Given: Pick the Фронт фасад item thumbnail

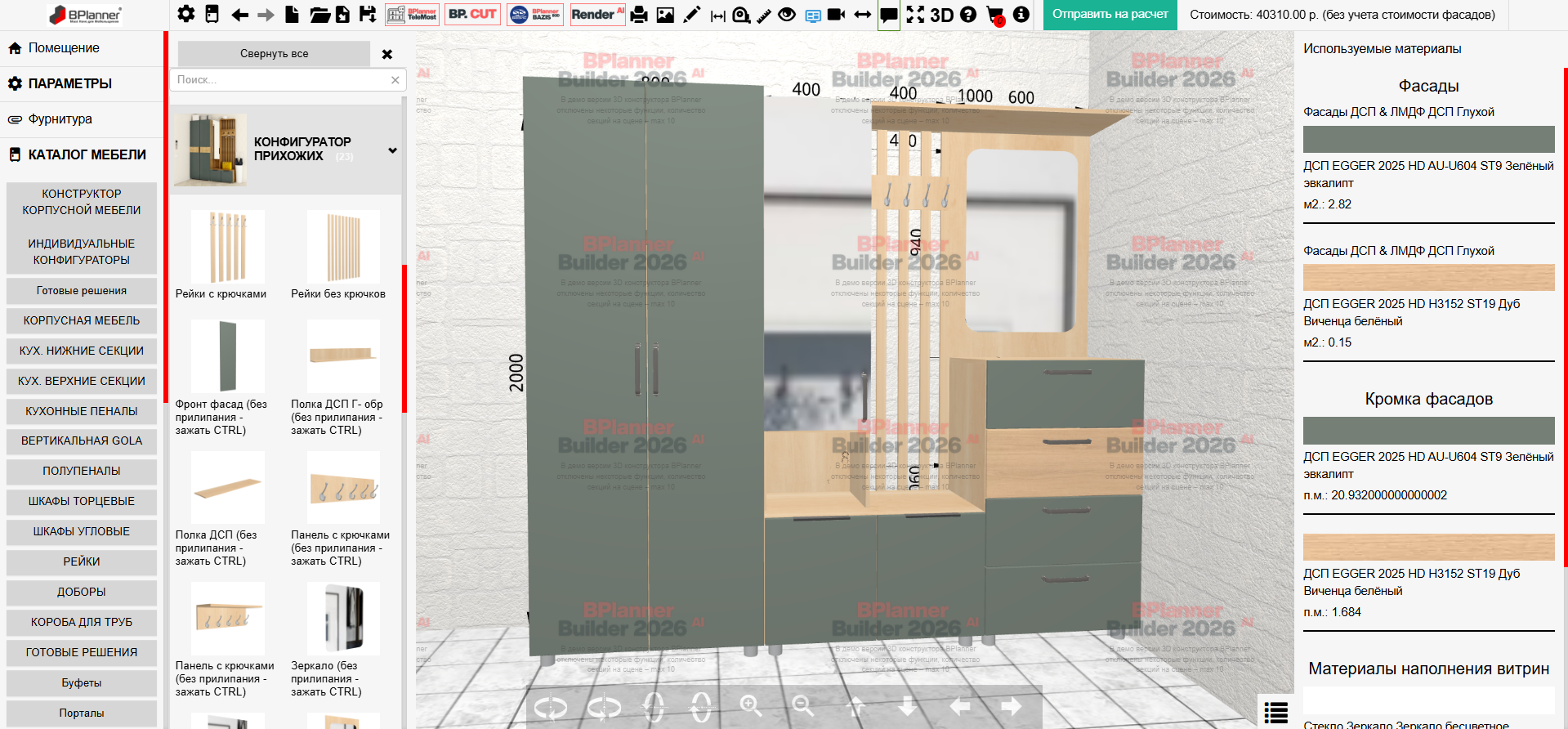Looking at the screenshot, I should [228, 356].
